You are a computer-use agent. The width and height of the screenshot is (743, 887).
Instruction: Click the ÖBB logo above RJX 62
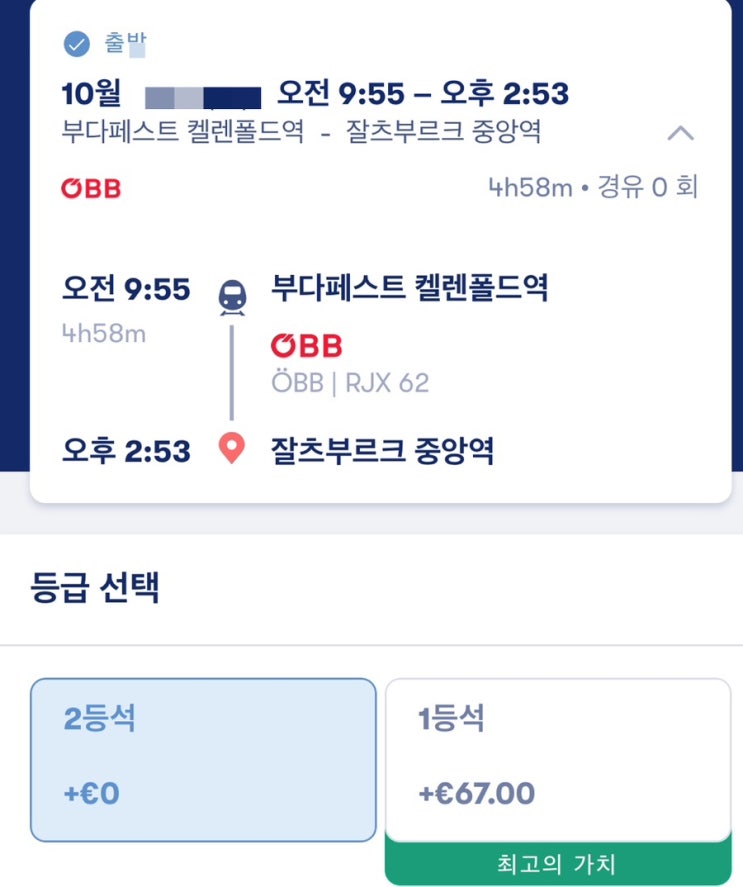306,346
